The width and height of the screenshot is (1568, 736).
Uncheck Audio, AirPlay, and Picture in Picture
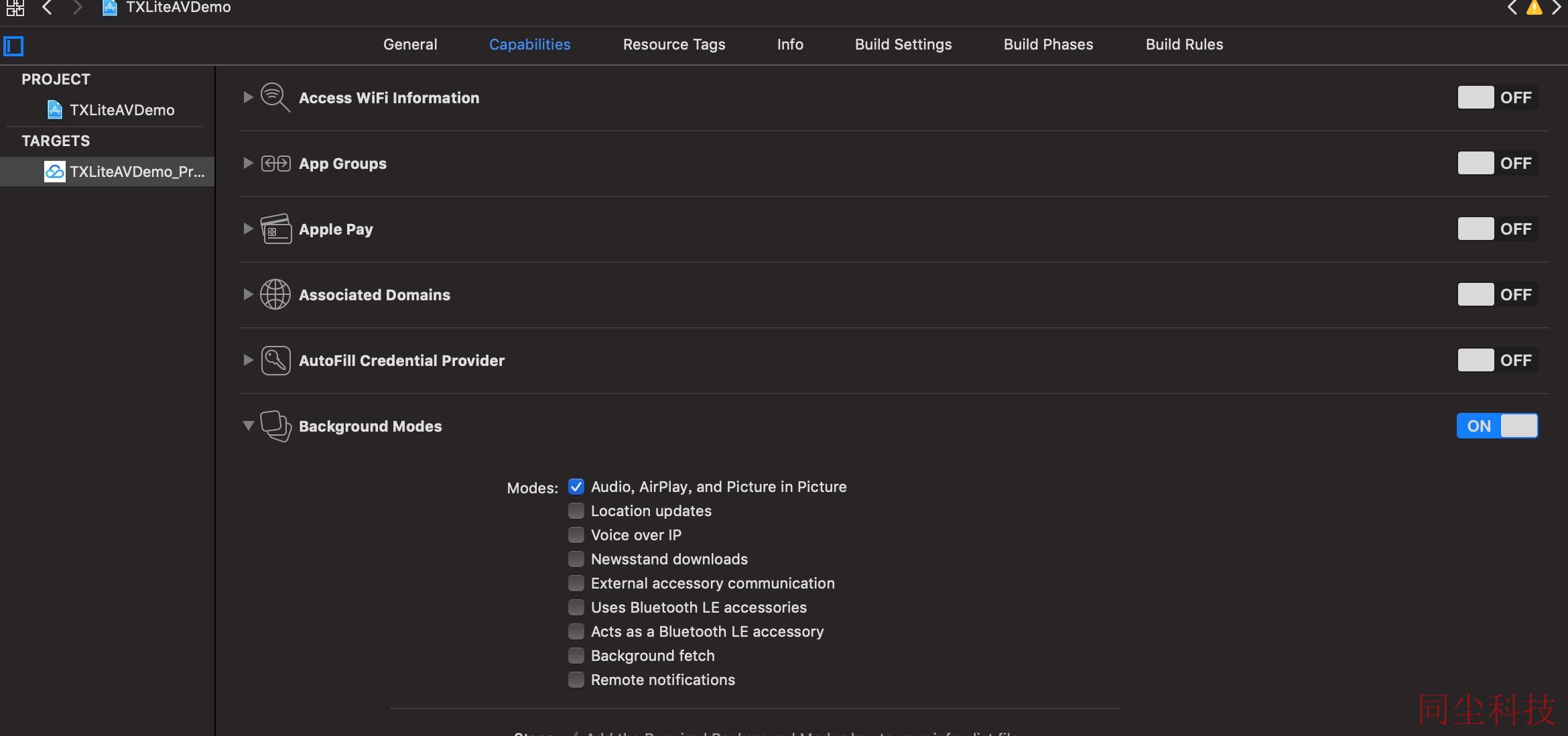(576, 487)
